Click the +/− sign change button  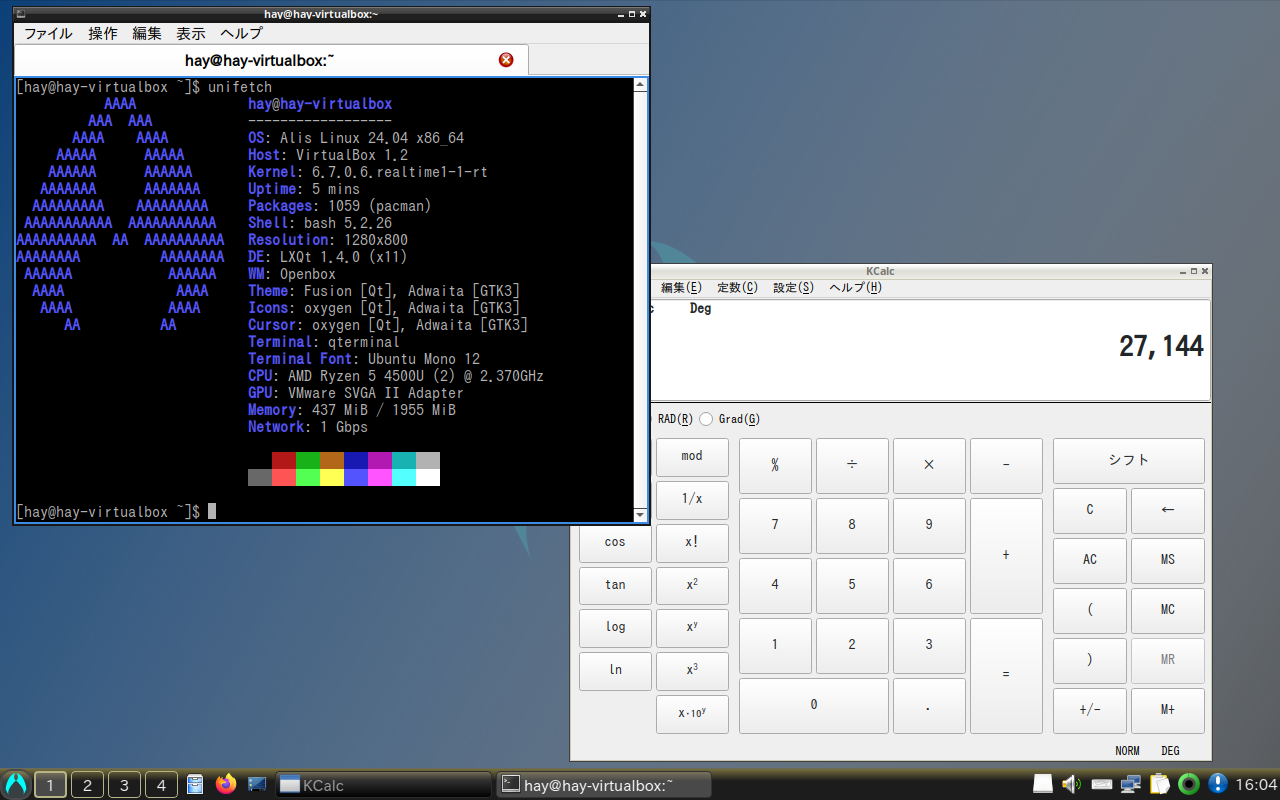pyautogui.click(x=1090, y=710)
